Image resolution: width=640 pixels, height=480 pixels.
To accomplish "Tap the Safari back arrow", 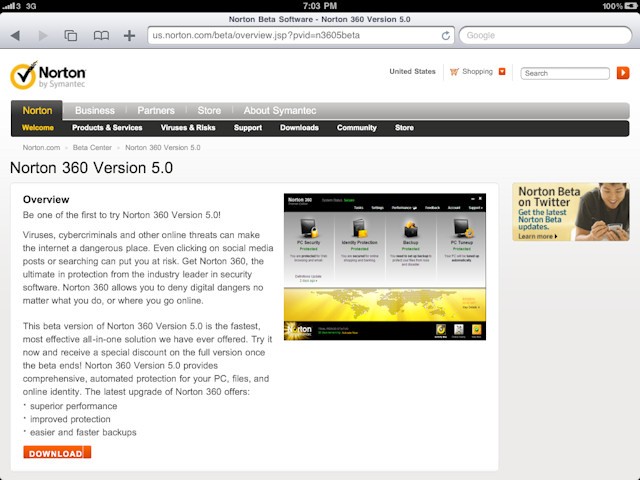I will 16,36.
